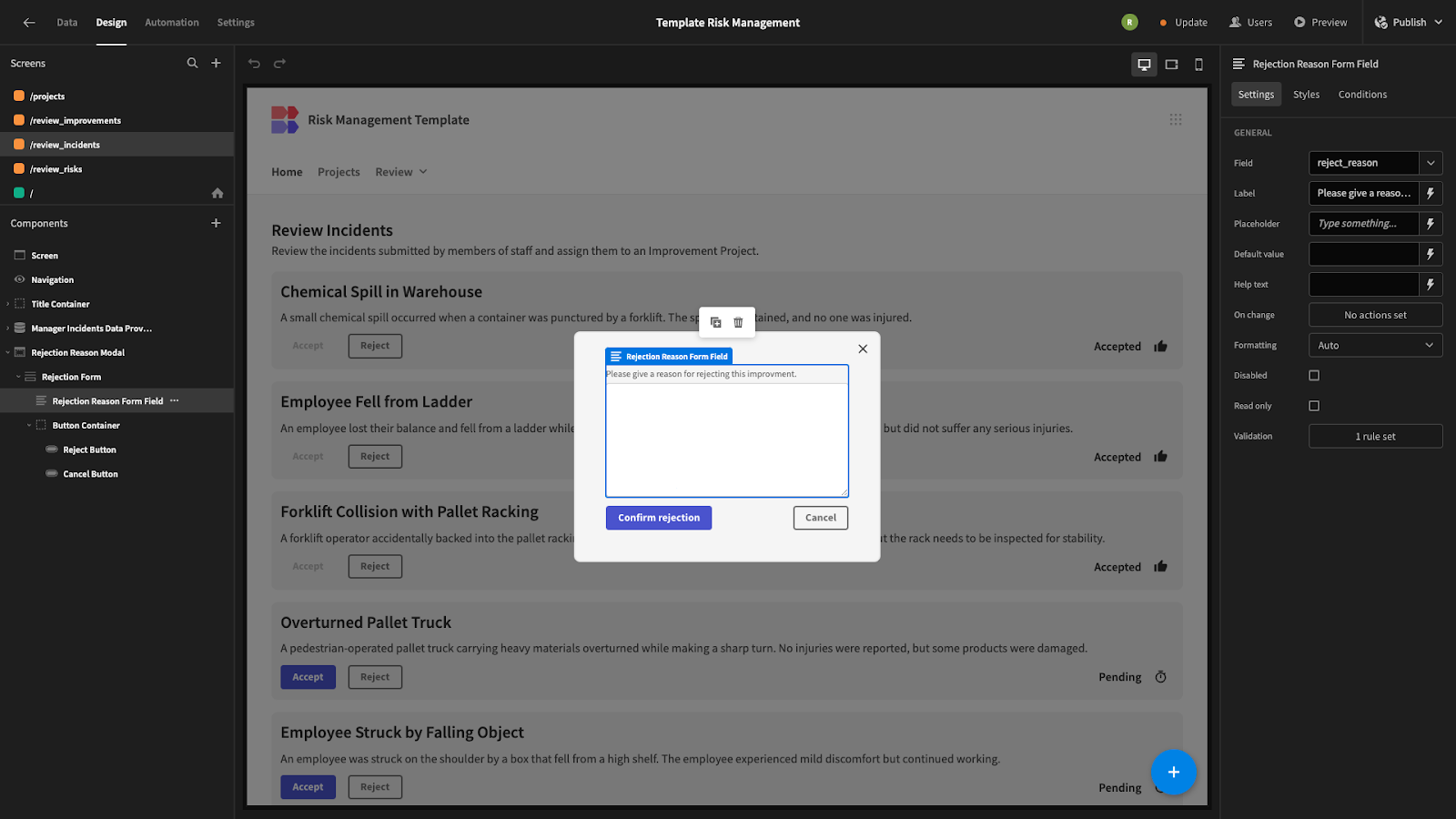Select Cancel Button component
Viewport: 1456px width, 819px height.
[x=116, y=474]
